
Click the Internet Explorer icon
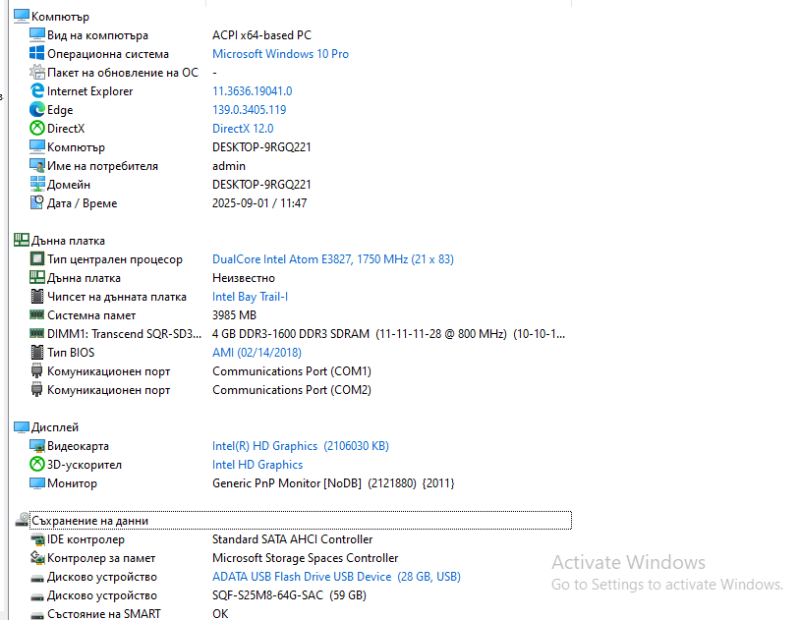[x=38, y=91]
